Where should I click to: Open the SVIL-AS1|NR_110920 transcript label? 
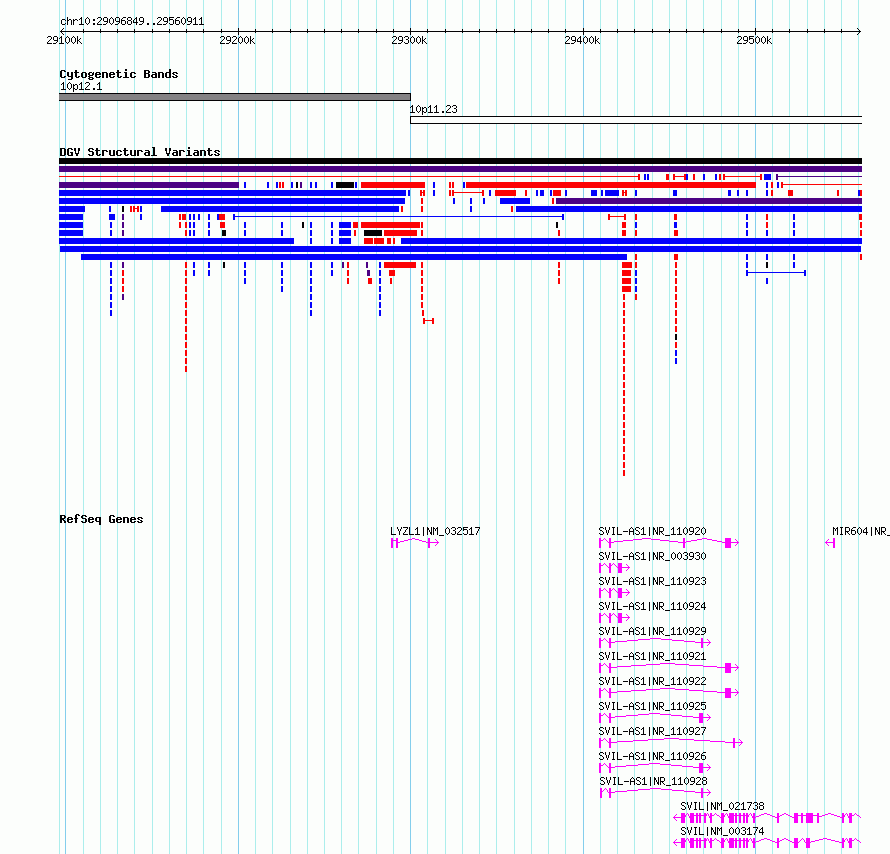click(x=652, y=531)
